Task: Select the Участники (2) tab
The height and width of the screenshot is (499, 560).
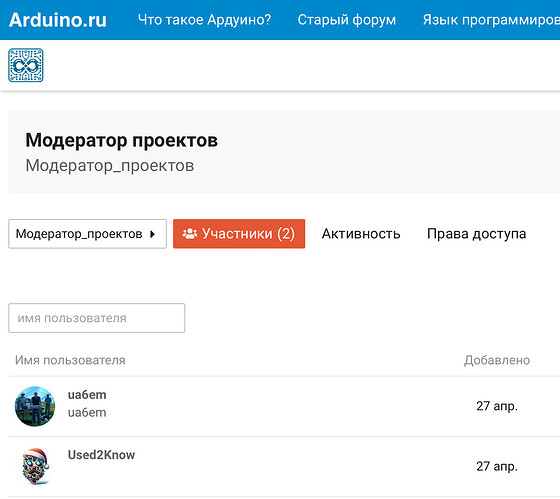Action: (x=239, y=234)
